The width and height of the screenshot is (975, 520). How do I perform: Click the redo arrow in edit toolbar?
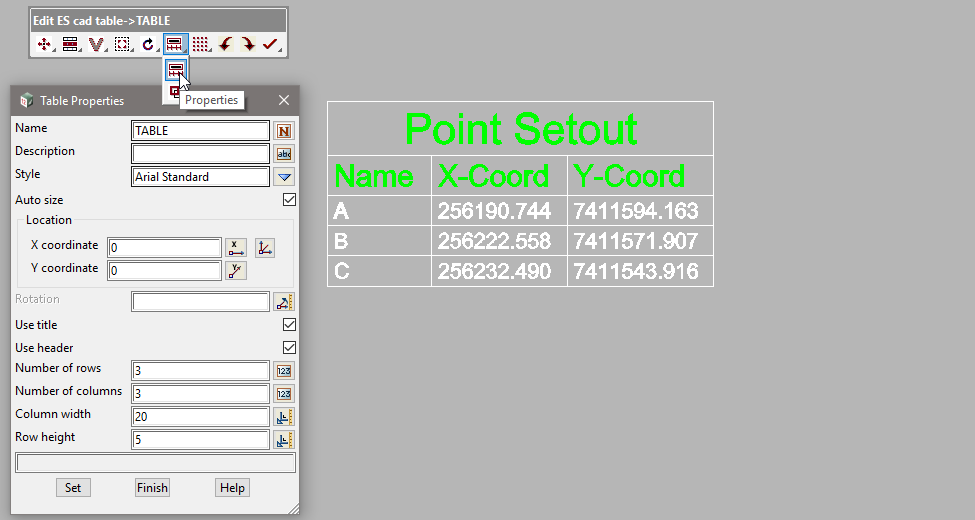tap(247, 44)
